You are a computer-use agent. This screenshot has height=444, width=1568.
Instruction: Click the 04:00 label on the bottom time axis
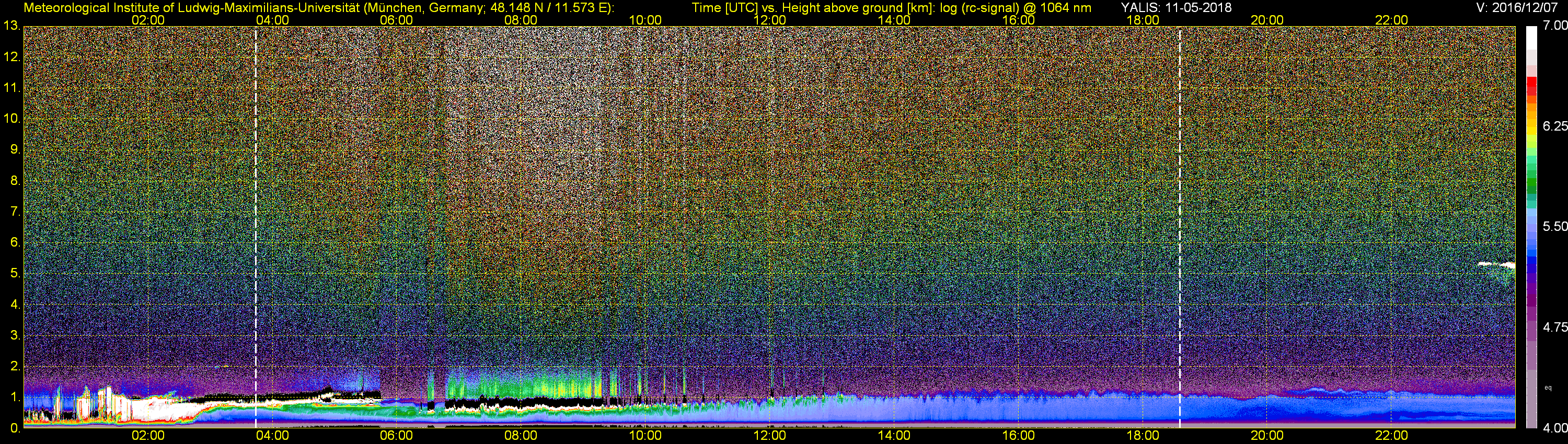[272, 436]
